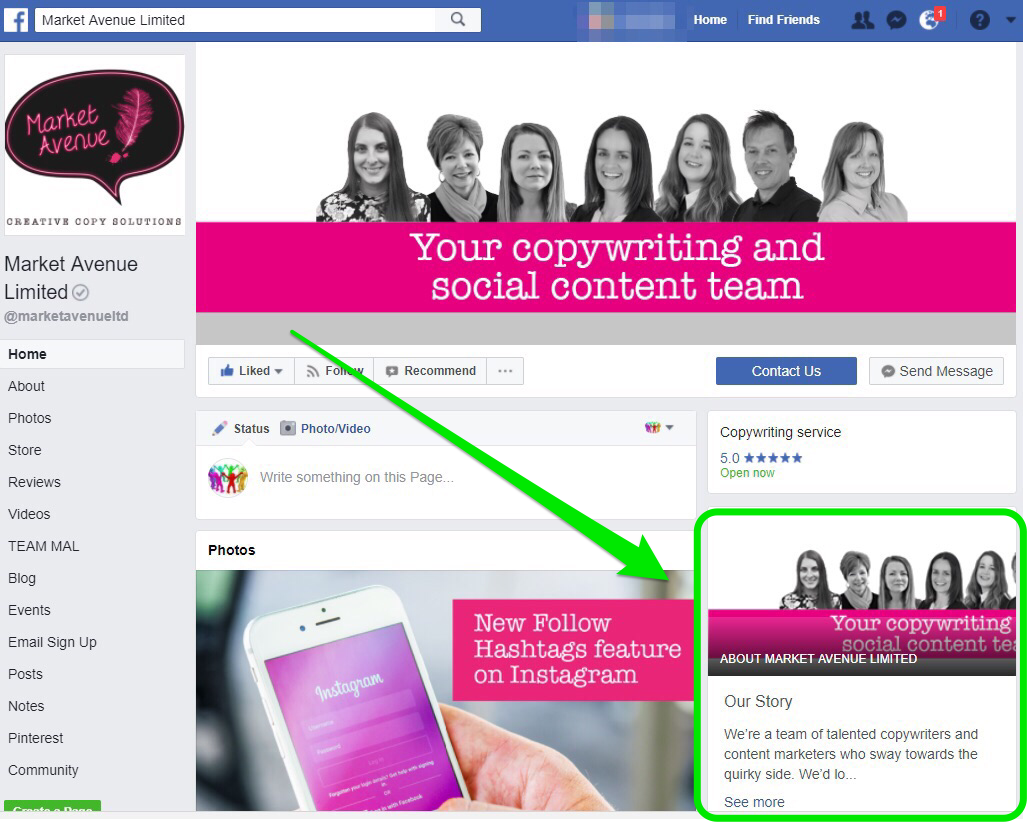Open notifications globe icon
The width and height of the screenshot is (1027, 822).
(929, 20)
